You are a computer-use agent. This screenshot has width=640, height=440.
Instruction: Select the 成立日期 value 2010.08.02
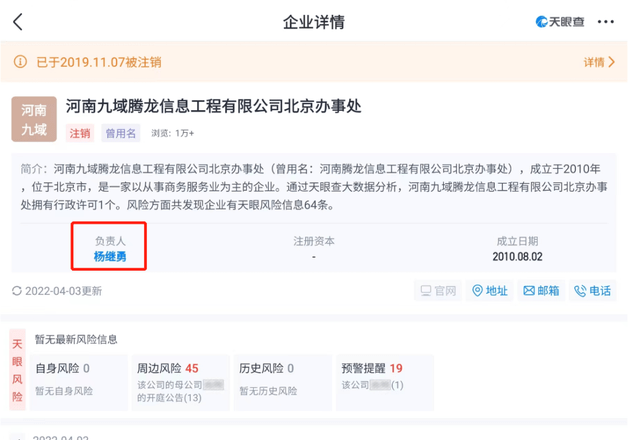coord(517,257)
